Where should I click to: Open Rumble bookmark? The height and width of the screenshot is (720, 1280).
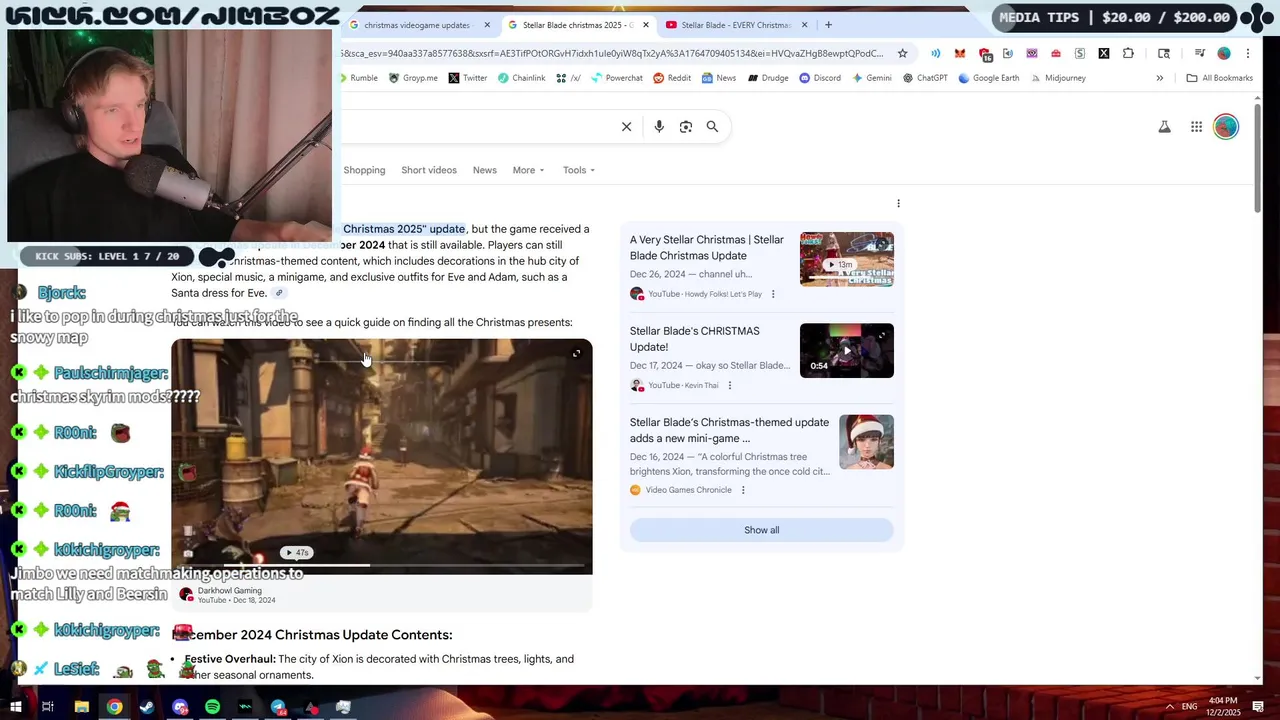click(359, 78)
